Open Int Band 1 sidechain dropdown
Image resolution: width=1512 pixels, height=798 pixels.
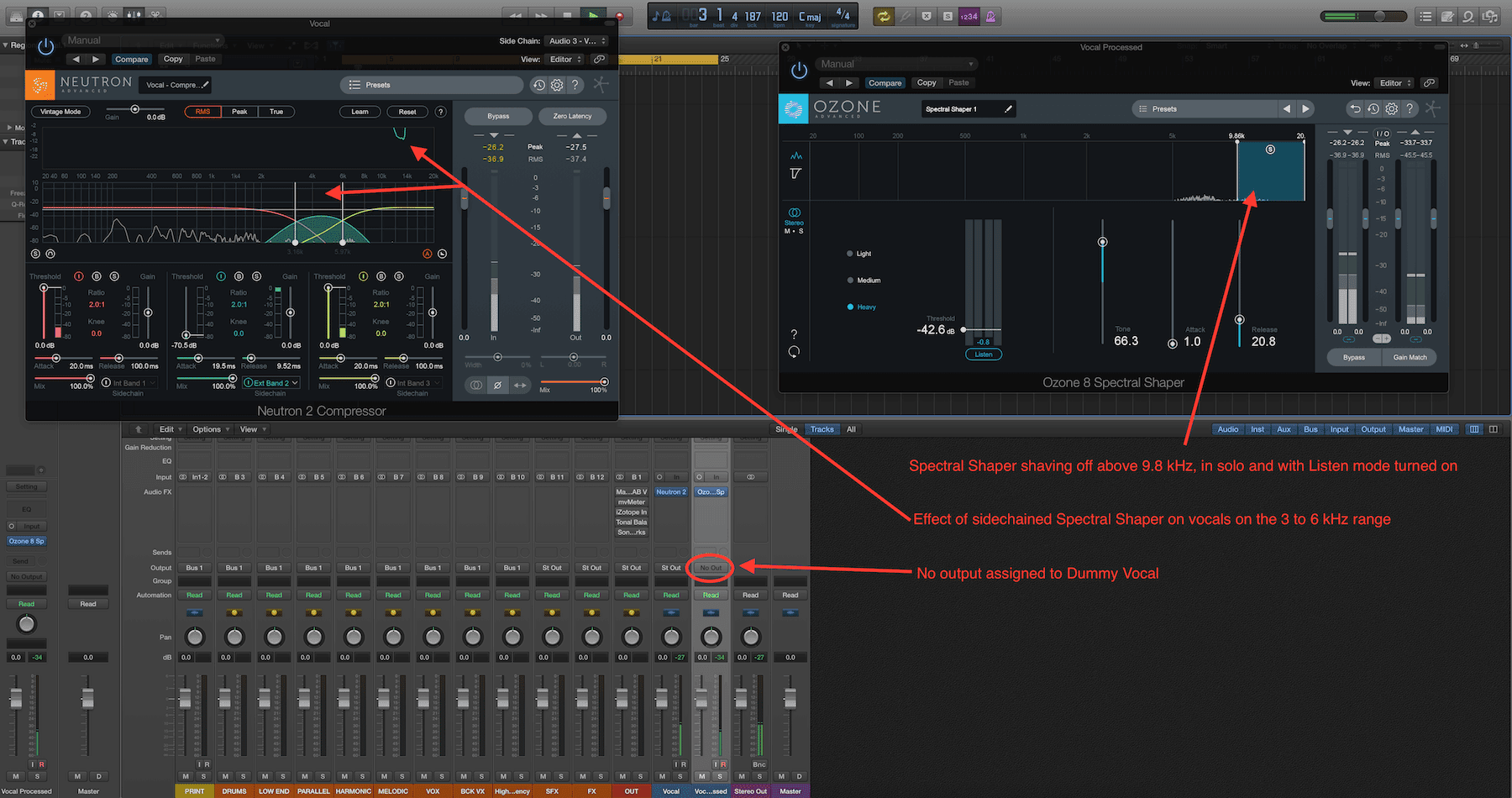[x=129, y=383]
